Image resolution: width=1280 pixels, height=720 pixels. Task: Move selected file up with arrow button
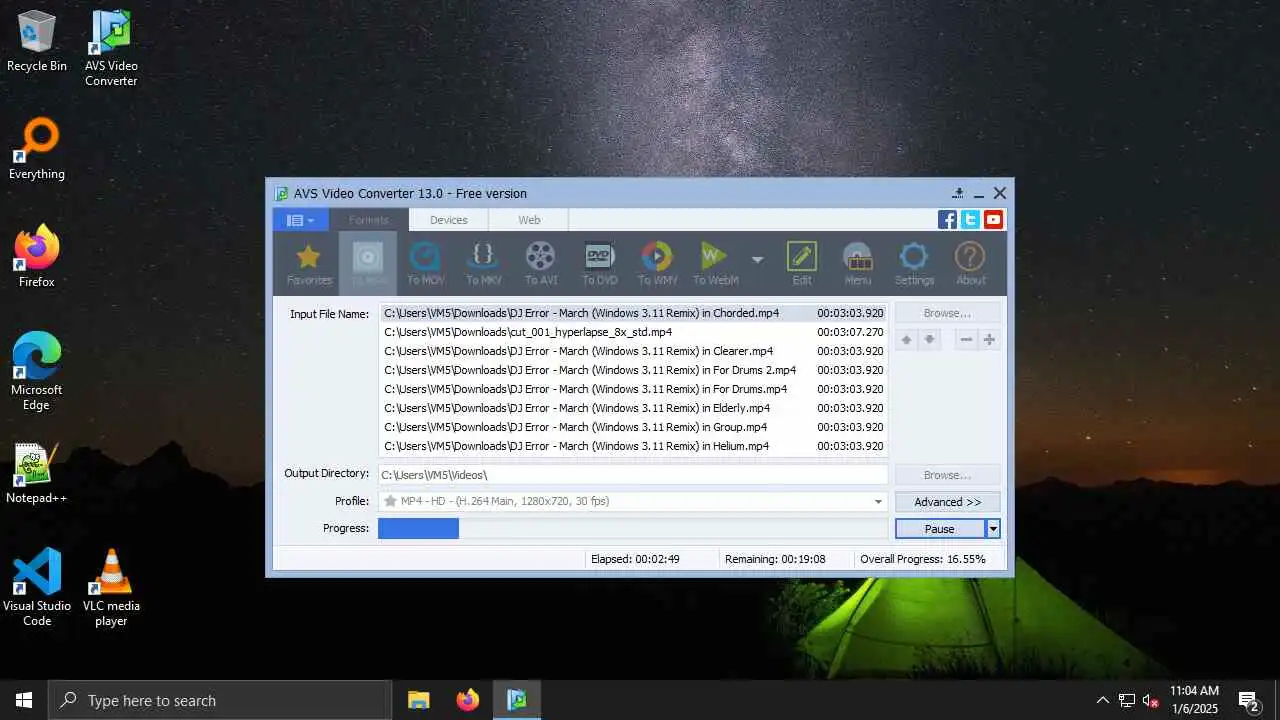[906, 340]
